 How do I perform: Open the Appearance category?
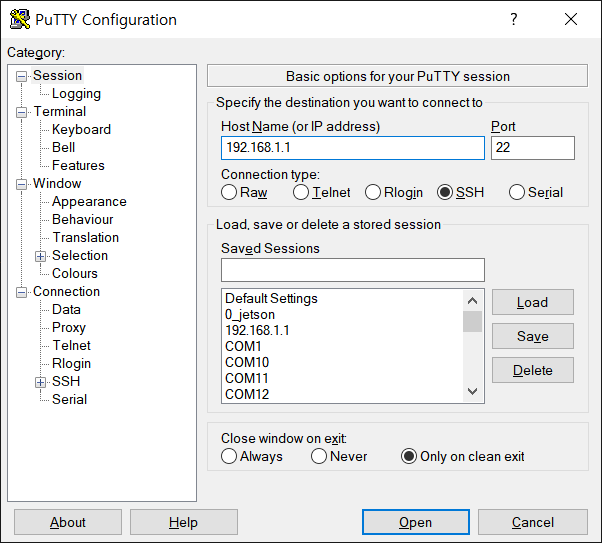tap(89, 202)
